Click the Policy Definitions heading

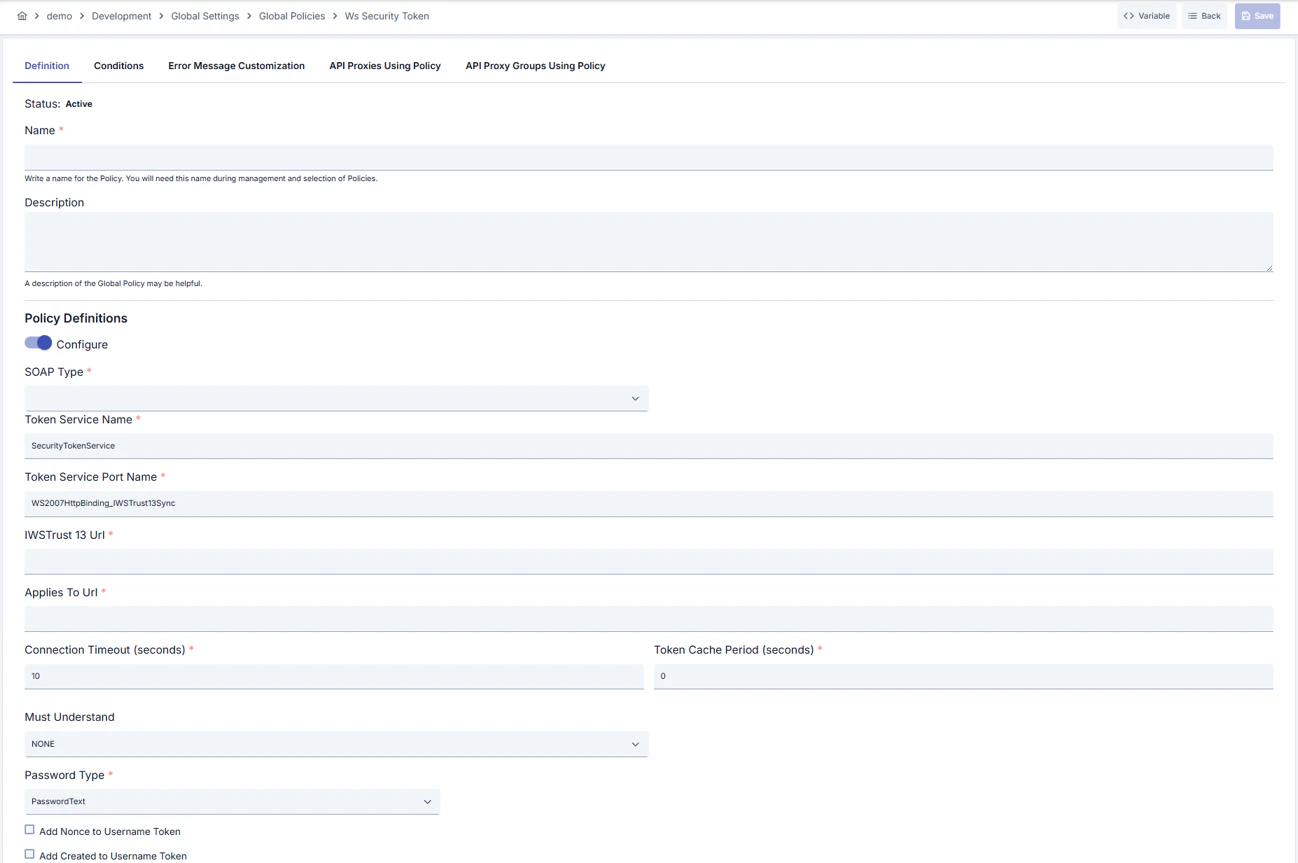(76, 318)
